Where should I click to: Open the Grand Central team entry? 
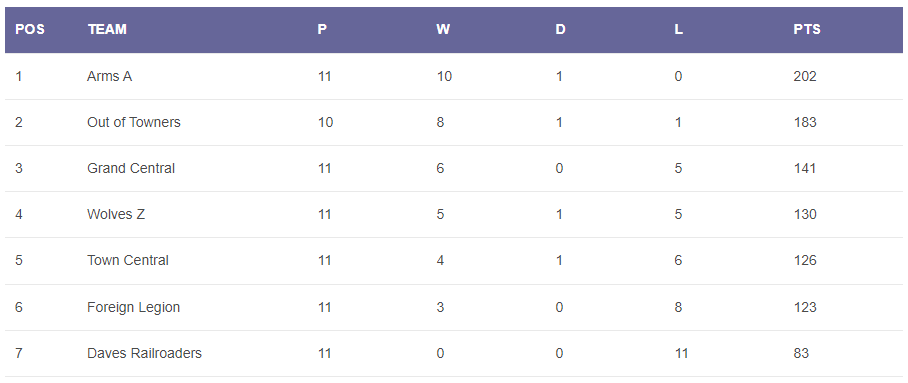click(x=131, y=168)
